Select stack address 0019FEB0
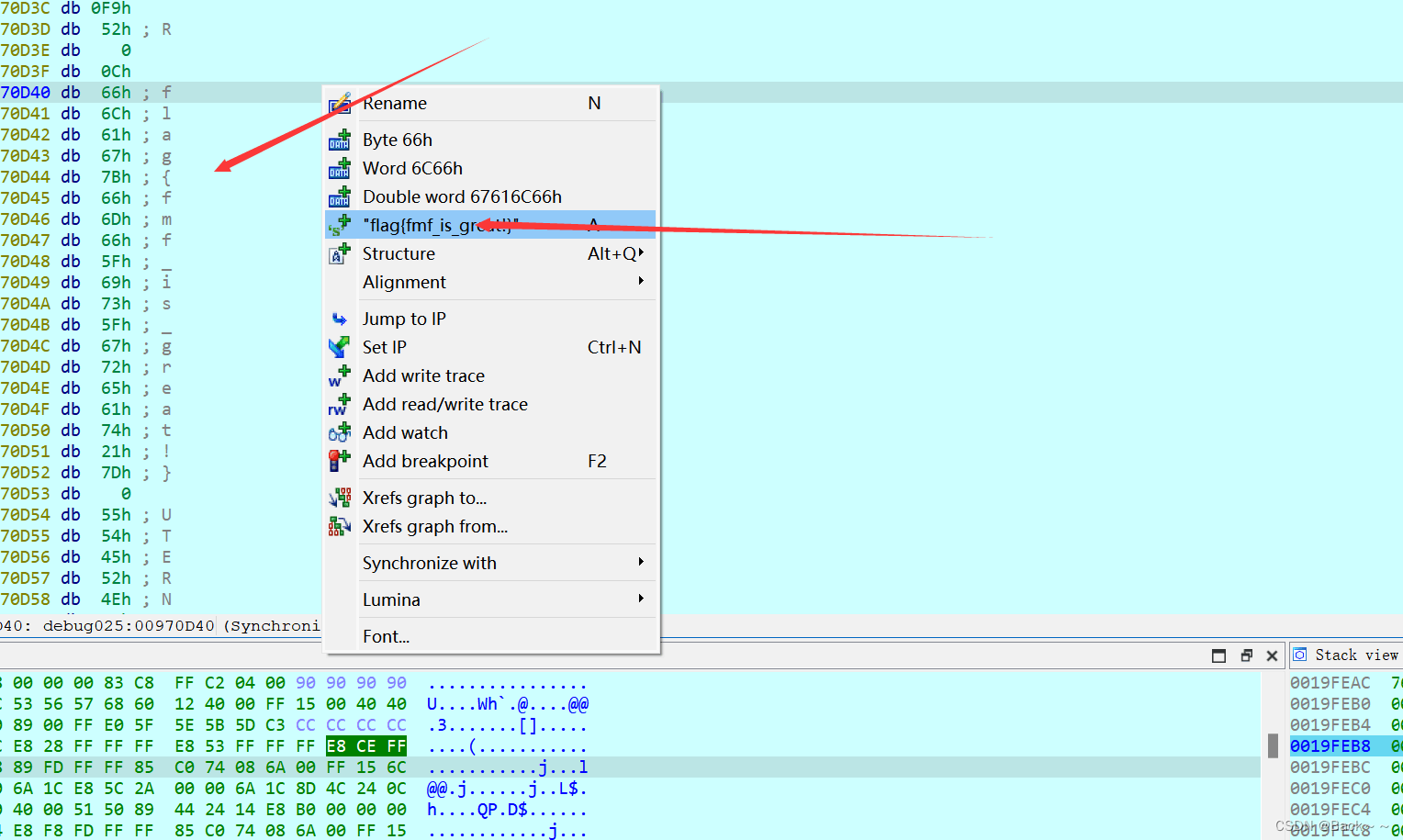Viewport: 1403px width, 840px height. click(1330, 704)
